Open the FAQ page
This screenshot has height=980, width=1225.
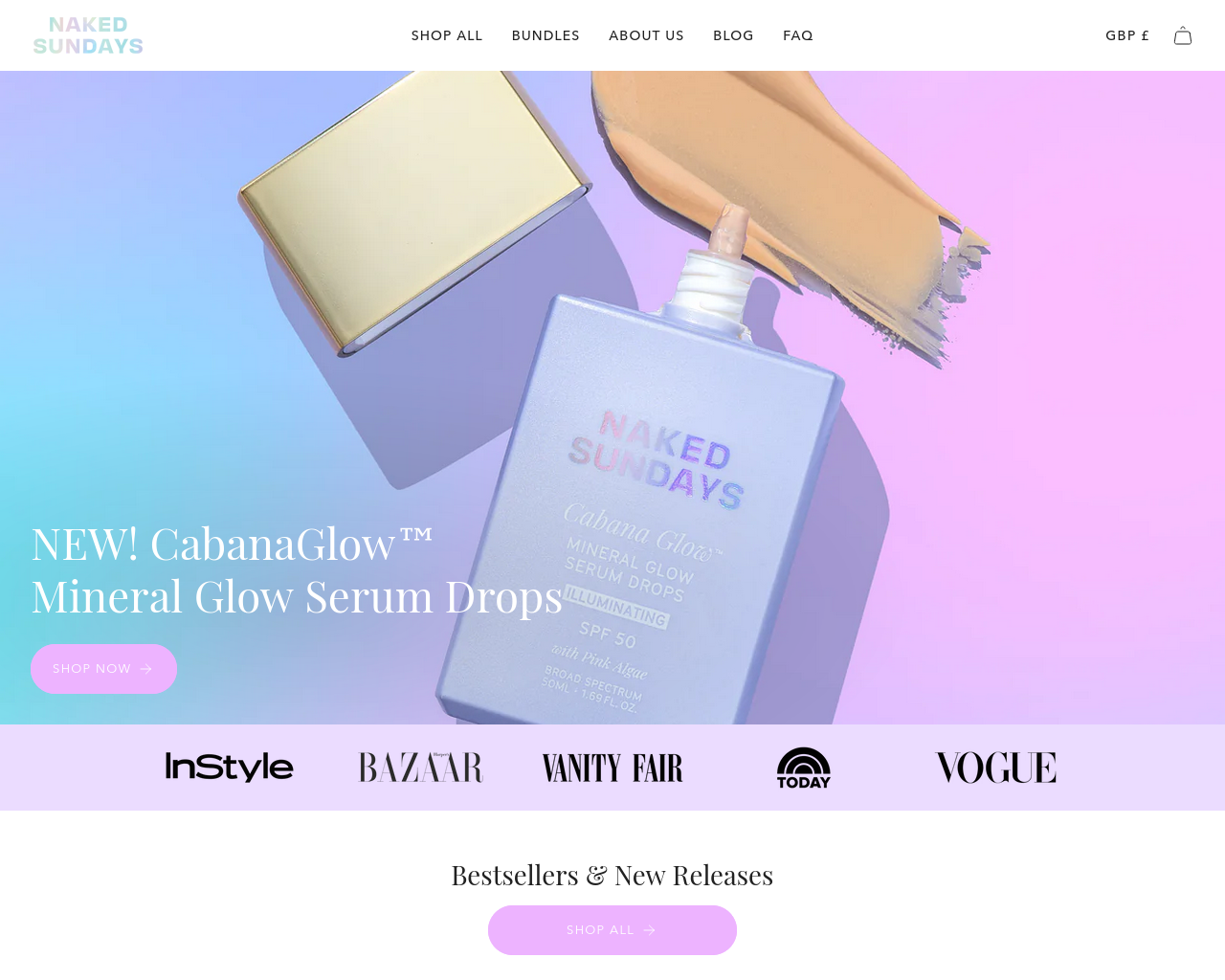pos(798,35)
